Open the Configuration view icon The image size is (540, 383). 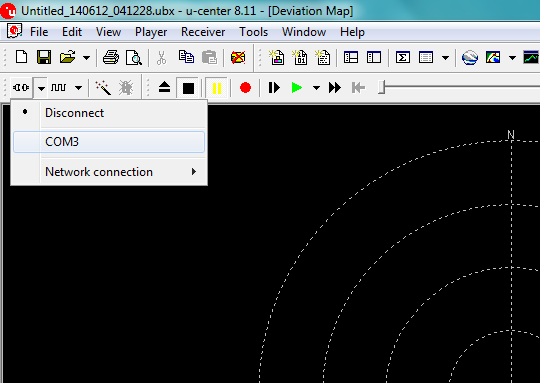click(x=374, y=57)
